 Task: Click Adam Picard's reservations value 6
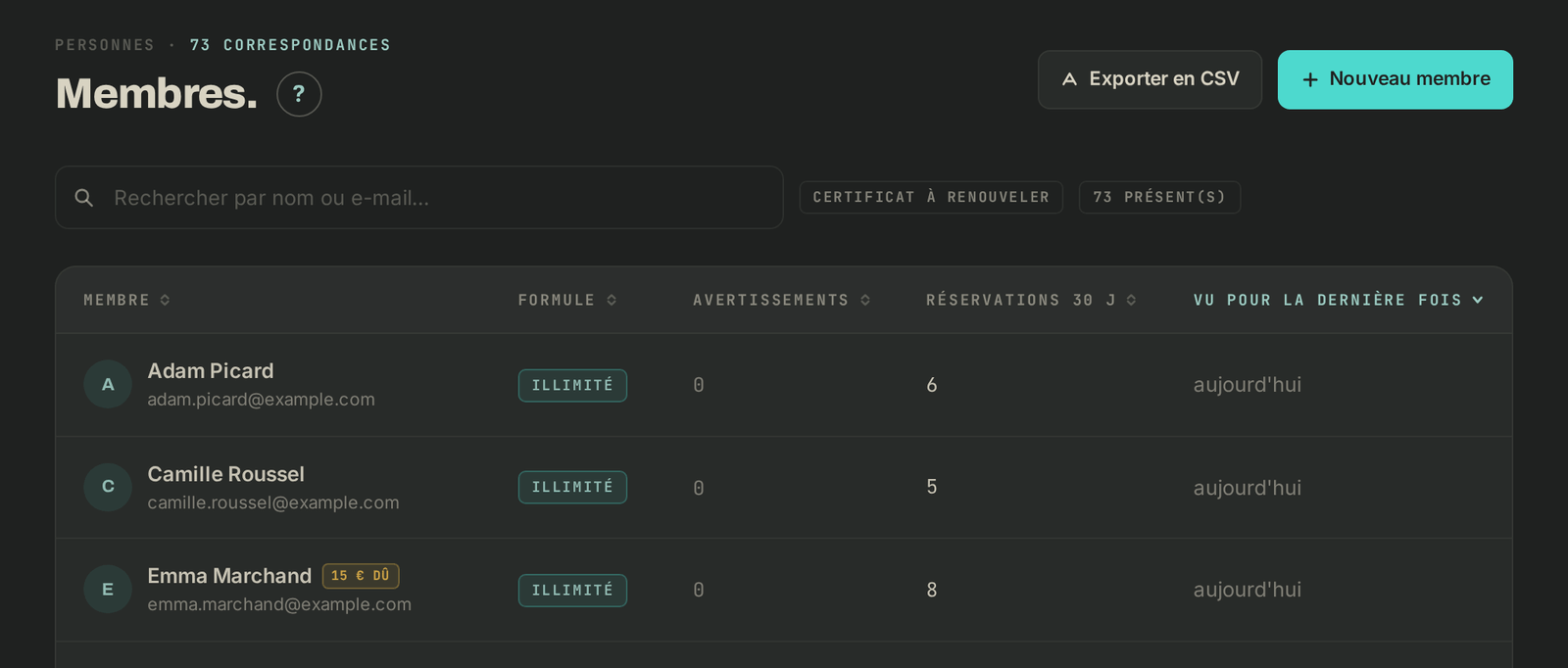click(932, 385)
